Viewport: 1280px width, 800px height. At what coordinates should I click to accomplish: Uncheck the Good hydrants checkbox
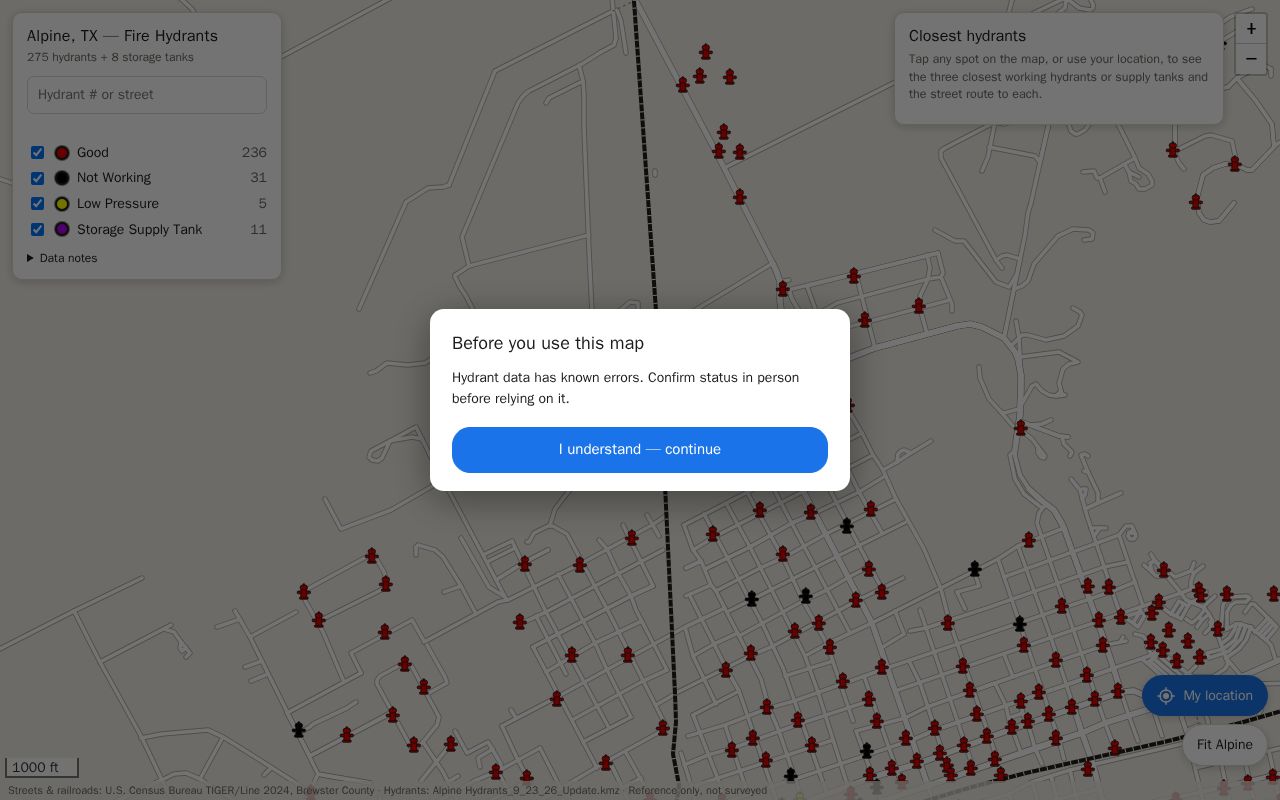37,153
